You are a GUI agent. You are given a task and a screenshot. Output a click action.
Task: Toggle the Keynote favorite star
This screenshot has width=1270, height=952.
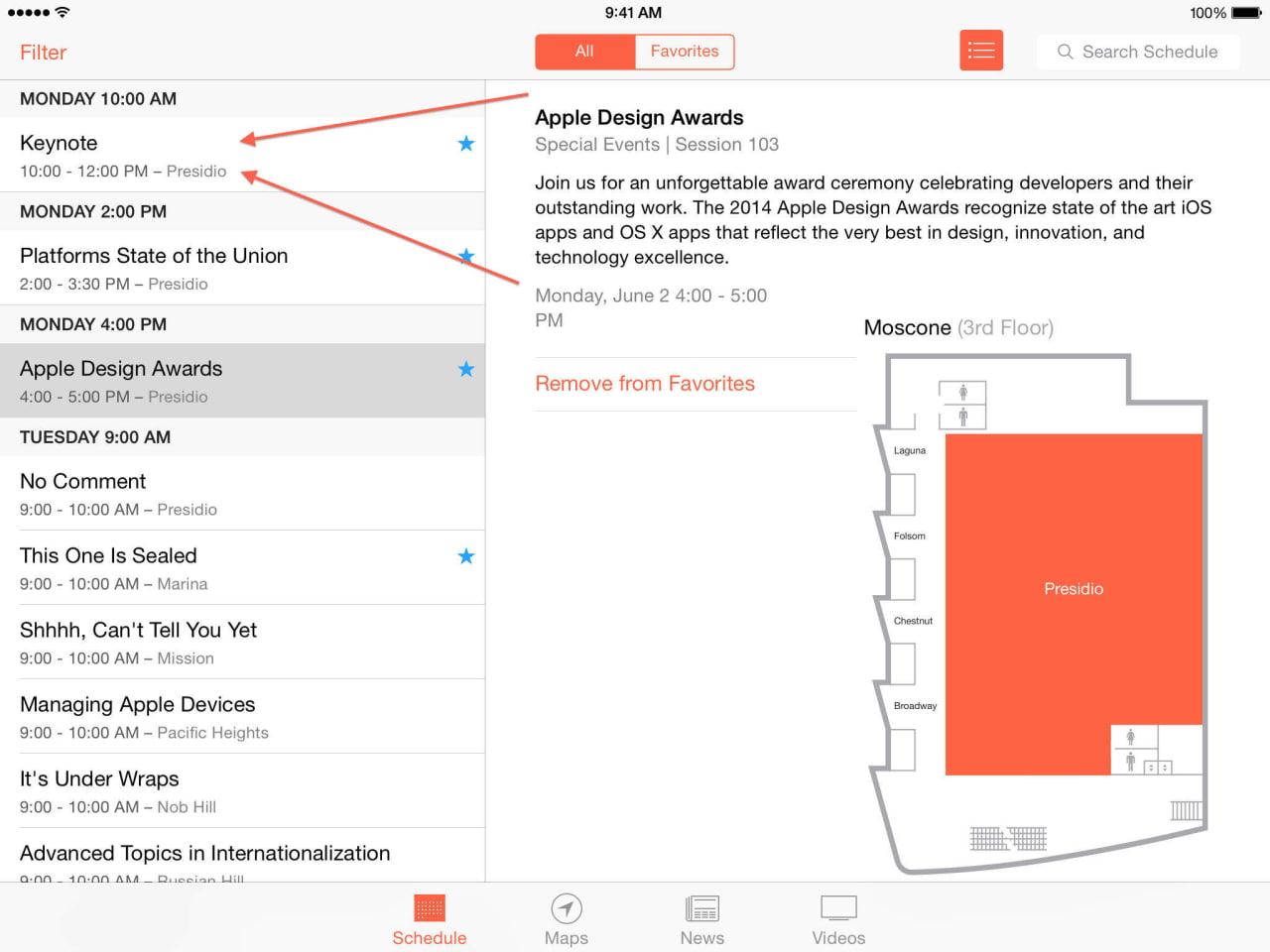pos(466,144)
